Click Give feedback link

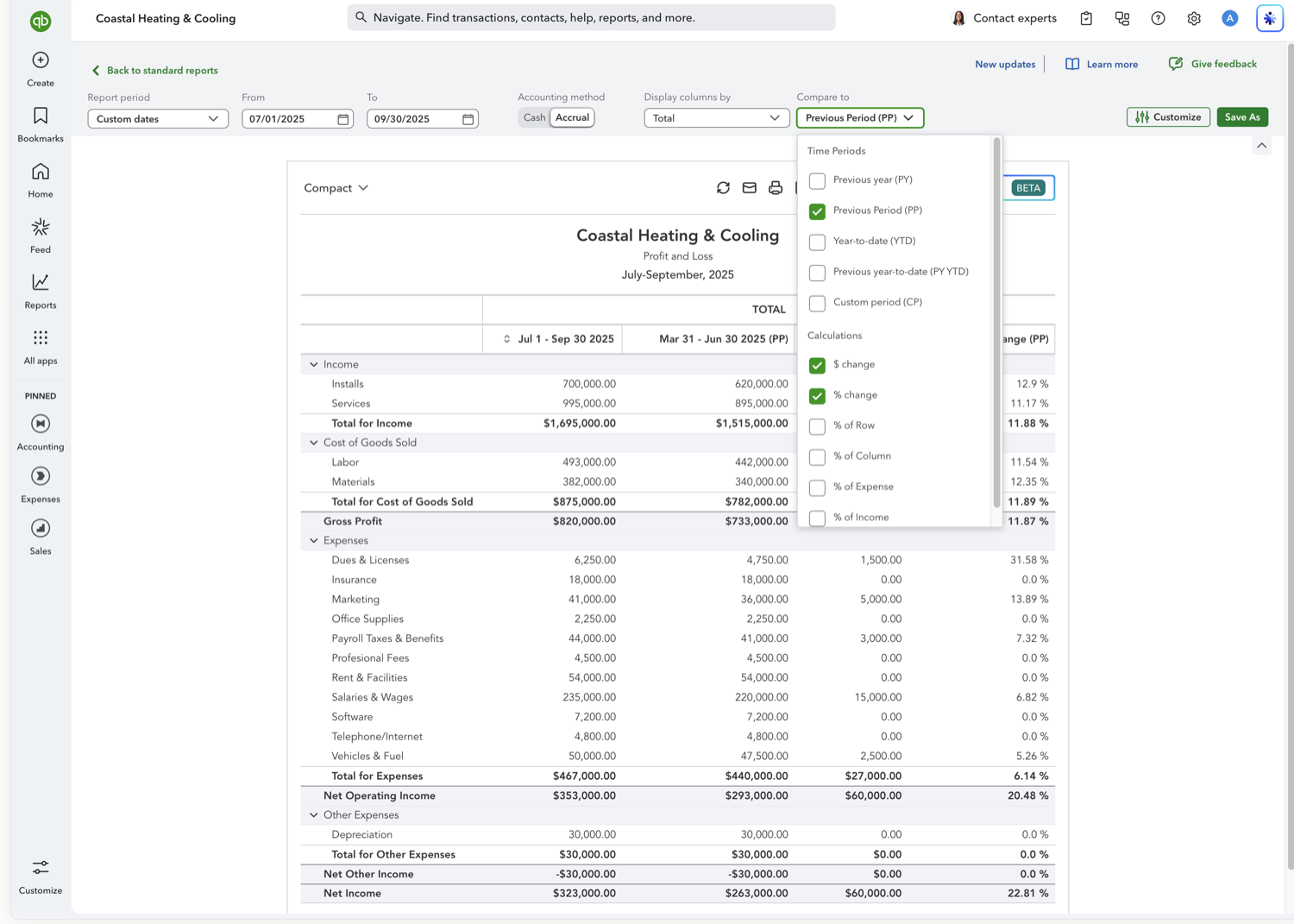click(1212, 64)
